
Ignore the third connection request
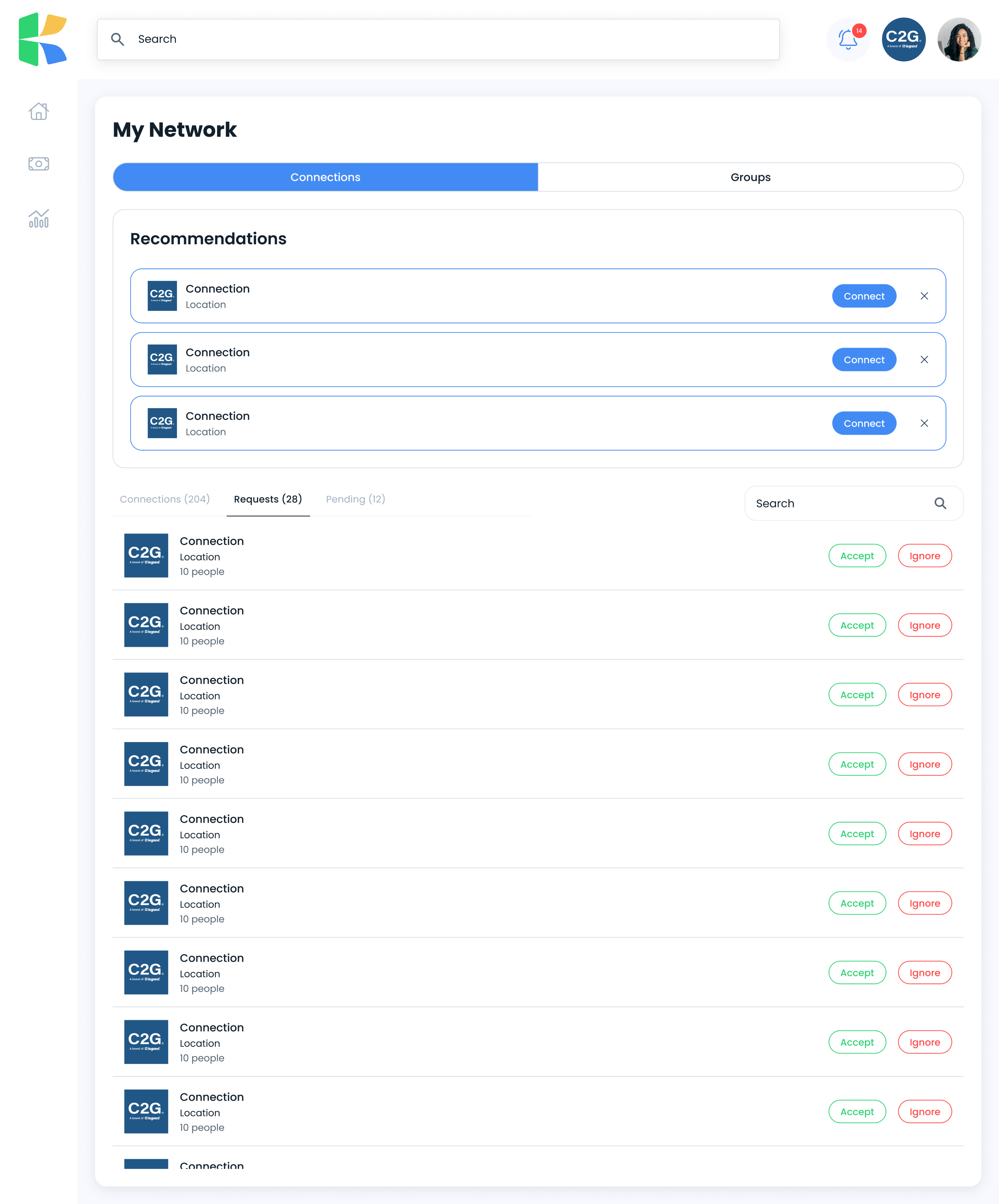click(924, 694)
